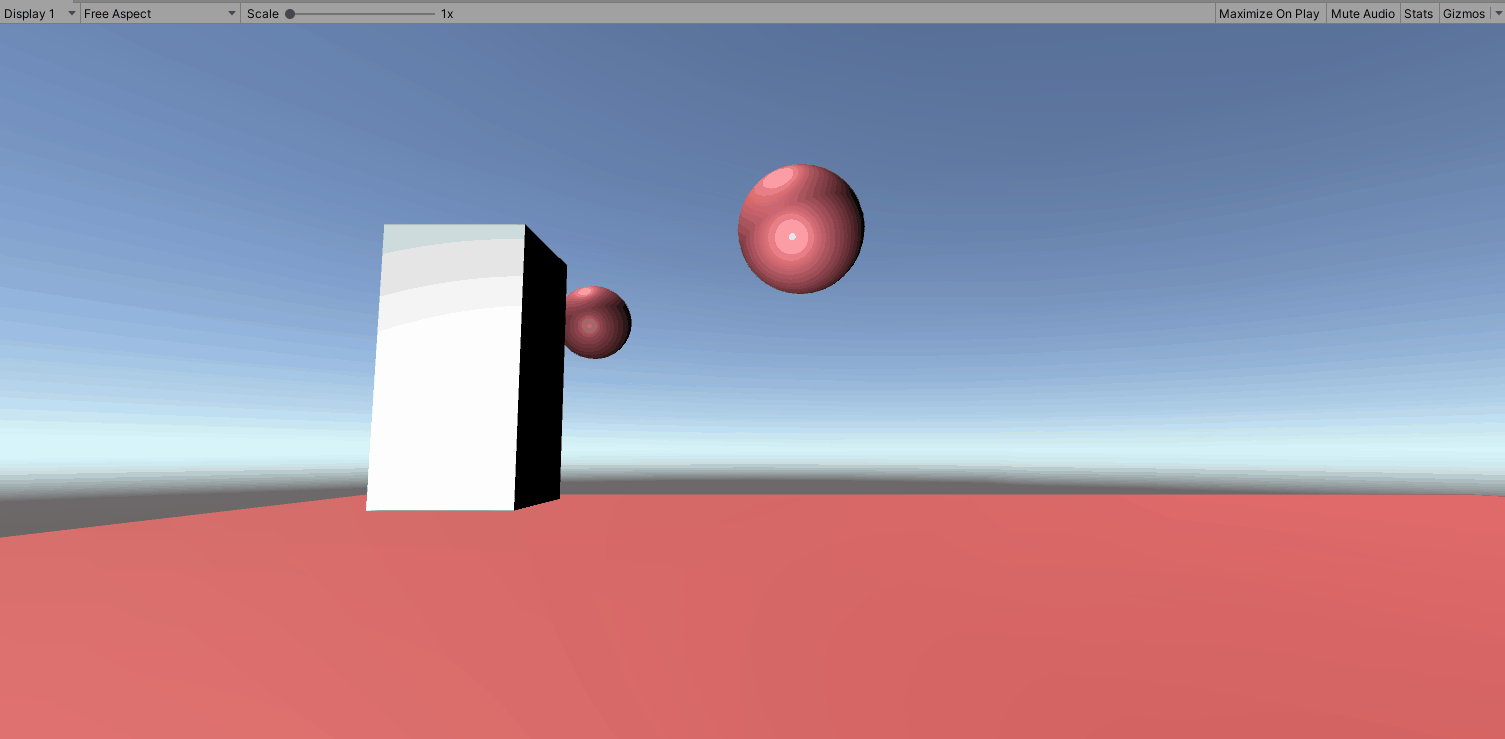
Task: Enable the Gizmos button
Action: [x=1464, y=14]
